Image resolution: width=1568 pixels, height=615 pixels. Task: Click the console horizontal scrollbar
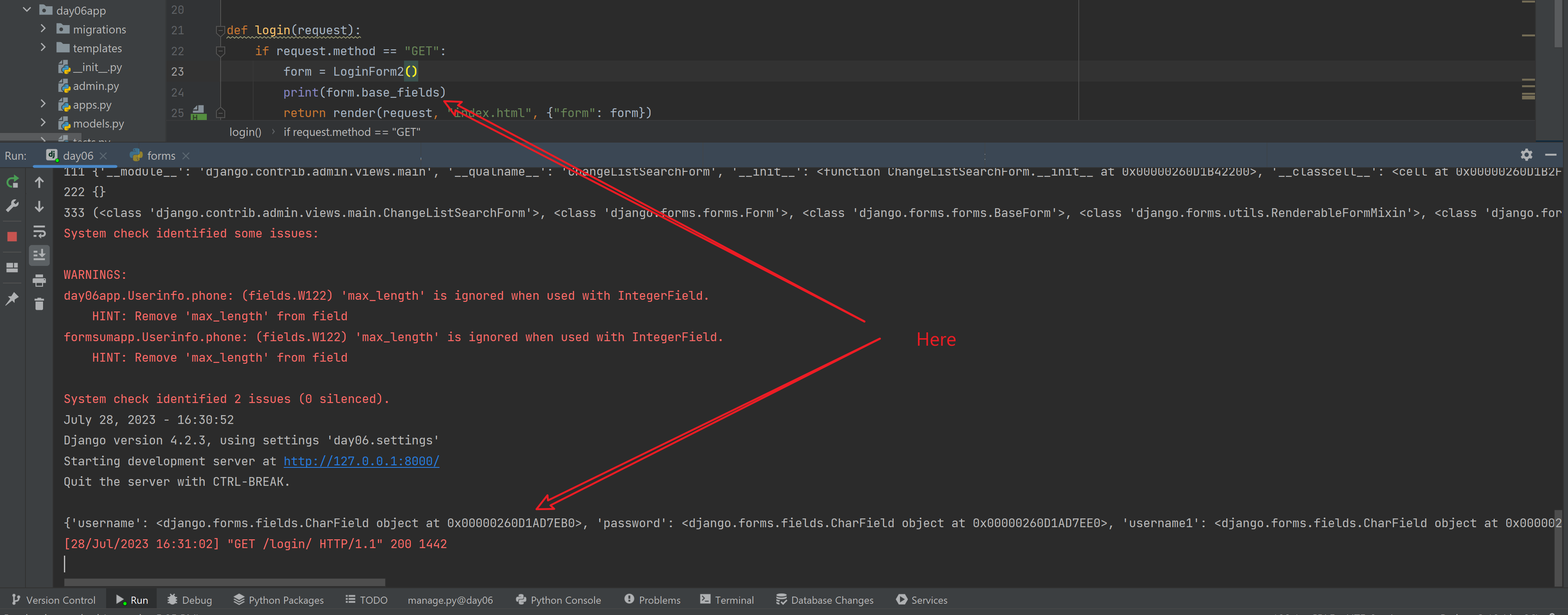coord(225,582)
